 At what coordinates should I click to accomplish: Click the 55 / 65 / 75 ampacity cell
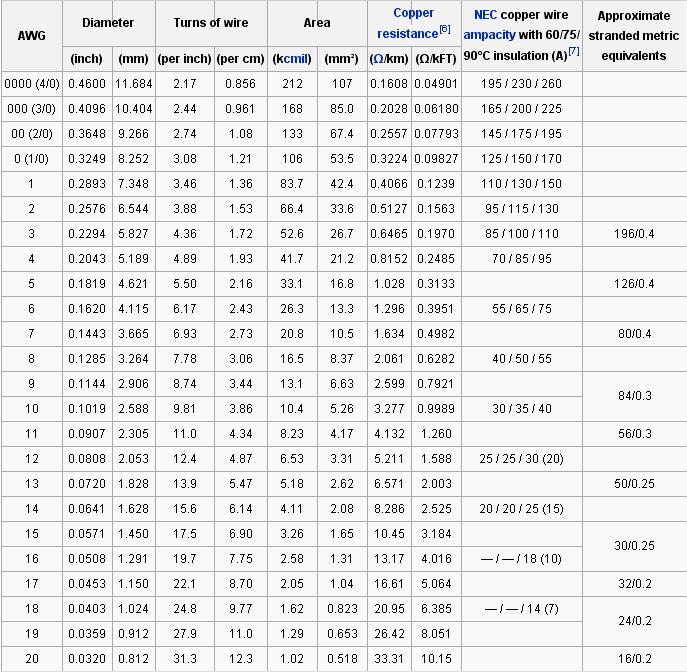521,308
